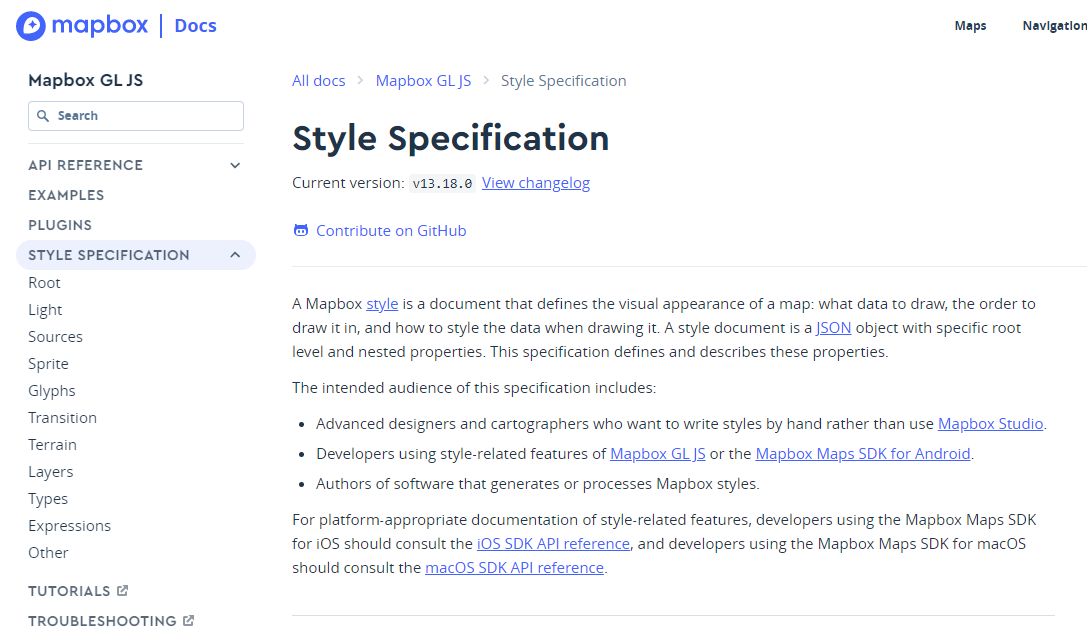Click the GitHub cat icon
Image resolution: width=1087 pixels, height=641 pixels.
301,231
